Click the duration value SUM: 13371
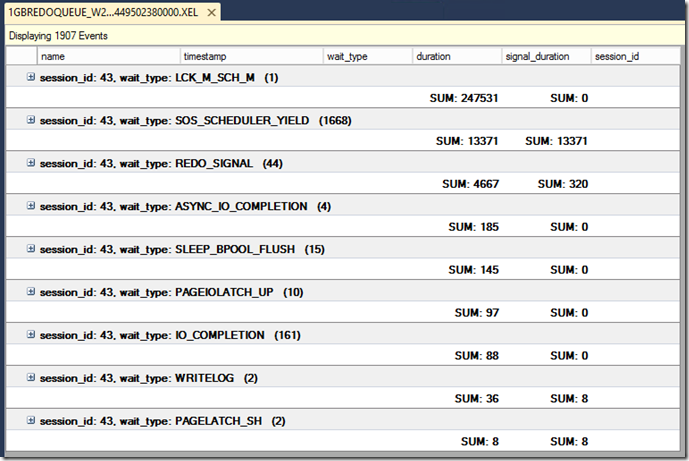Image resolution: width=689 pixels, height=461 pixels. coord(467,141)
